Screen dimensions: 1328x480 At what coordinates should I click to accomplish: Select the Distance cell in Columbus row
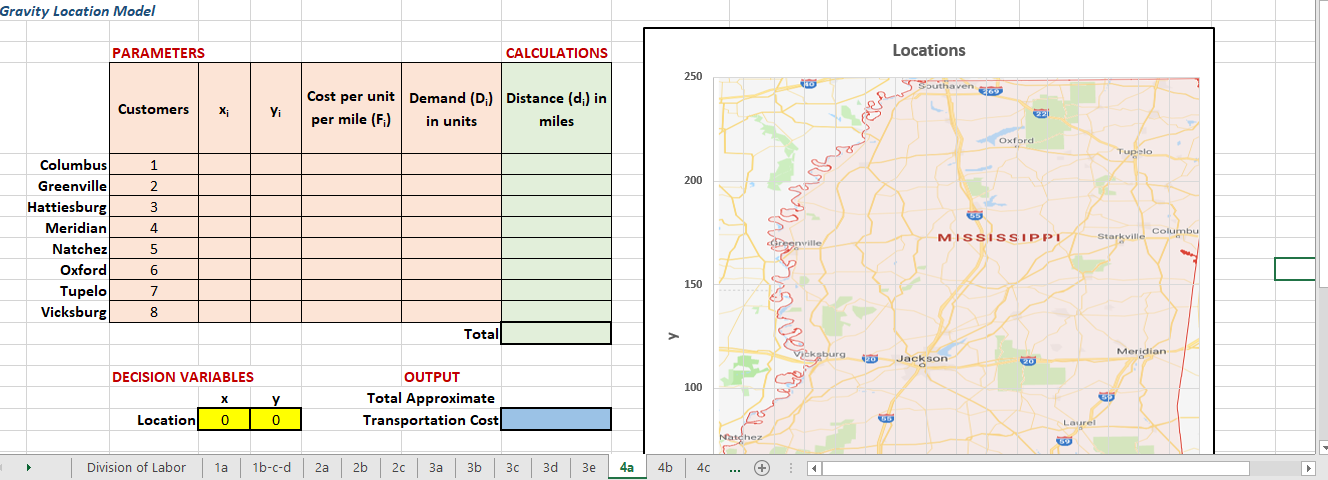pos(556,165)
